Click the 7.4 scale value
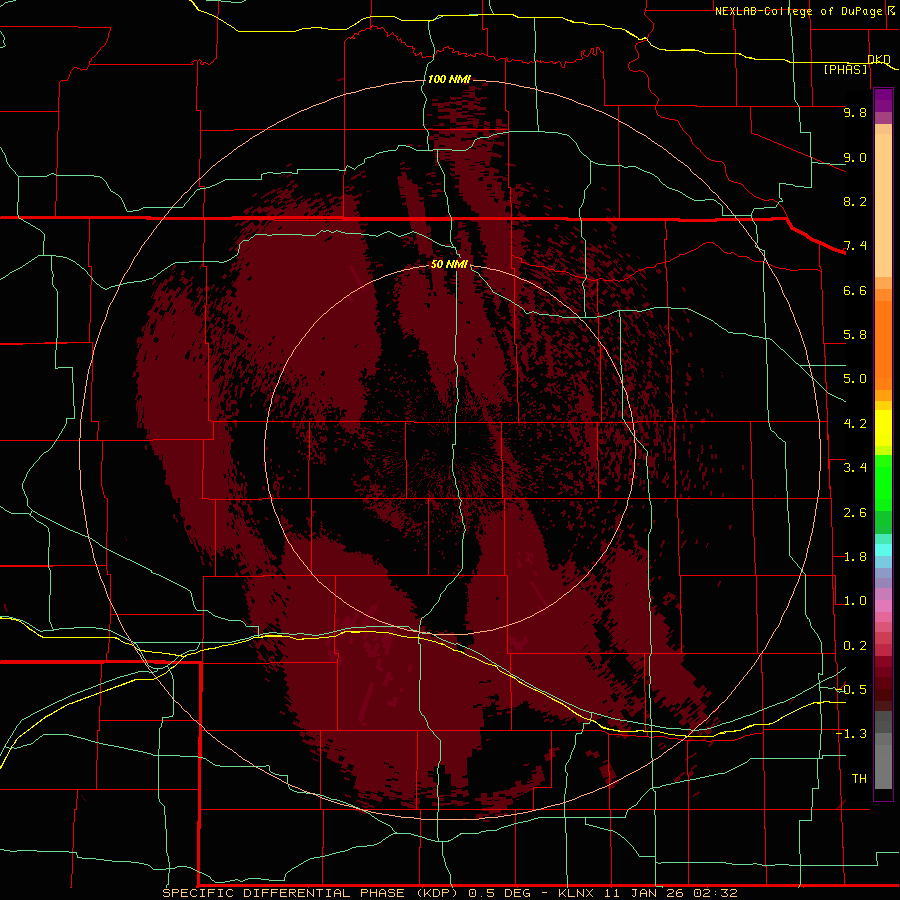900x900 pixels. tap(855, 246)
